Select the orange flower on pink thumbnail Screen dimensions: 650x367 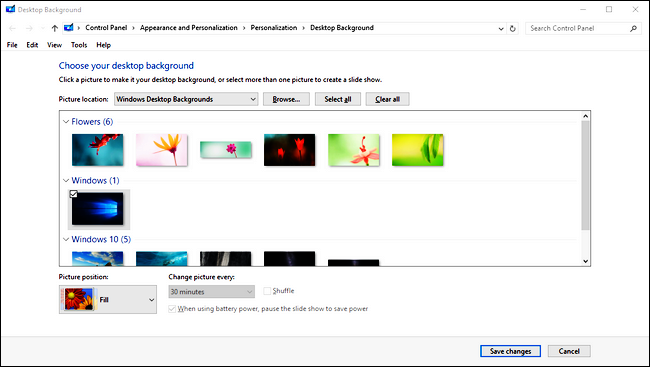pos(162,150)
